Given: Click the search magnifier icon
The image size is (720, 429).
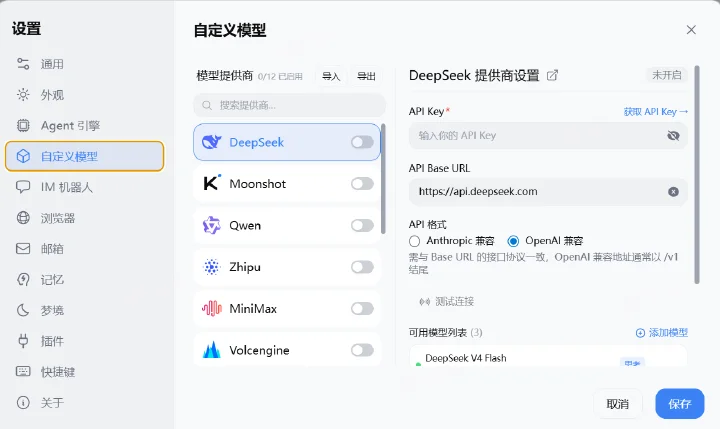Looking at the screenshot, I should [207, 105].
